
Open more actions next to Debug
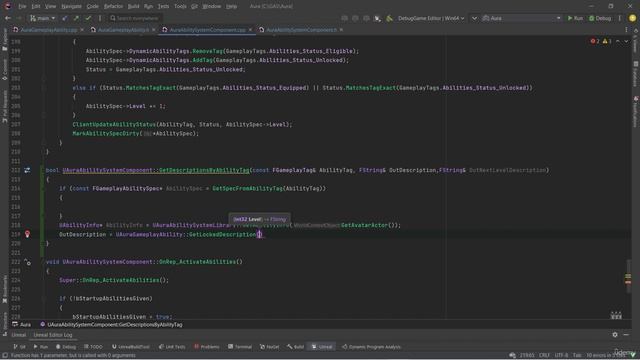coord(620,18)
